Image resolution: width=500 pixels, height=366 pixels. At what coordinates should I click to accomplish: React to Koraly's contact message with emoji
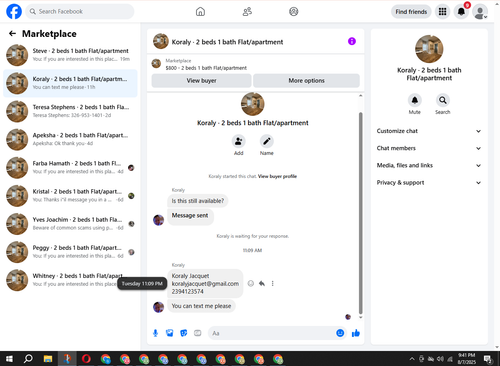click(x=251, y=283)
